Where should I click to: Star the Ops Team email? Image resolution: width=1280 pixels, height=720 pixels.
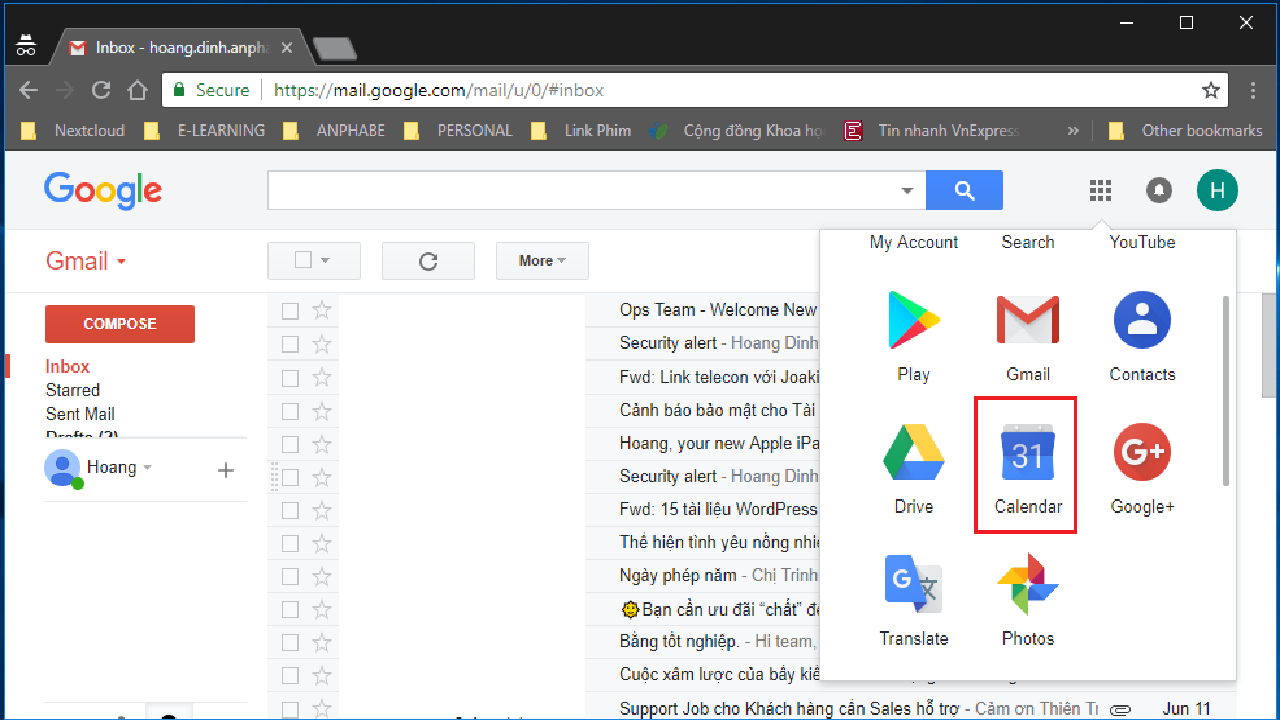[321, 310]
